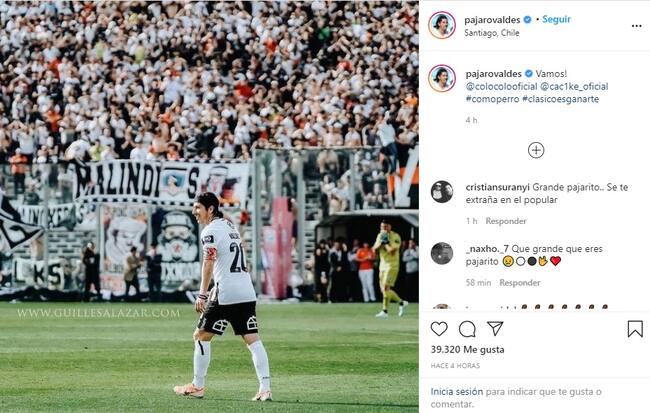Open the 39.320 Me gusta likes list

click(468, 350)
